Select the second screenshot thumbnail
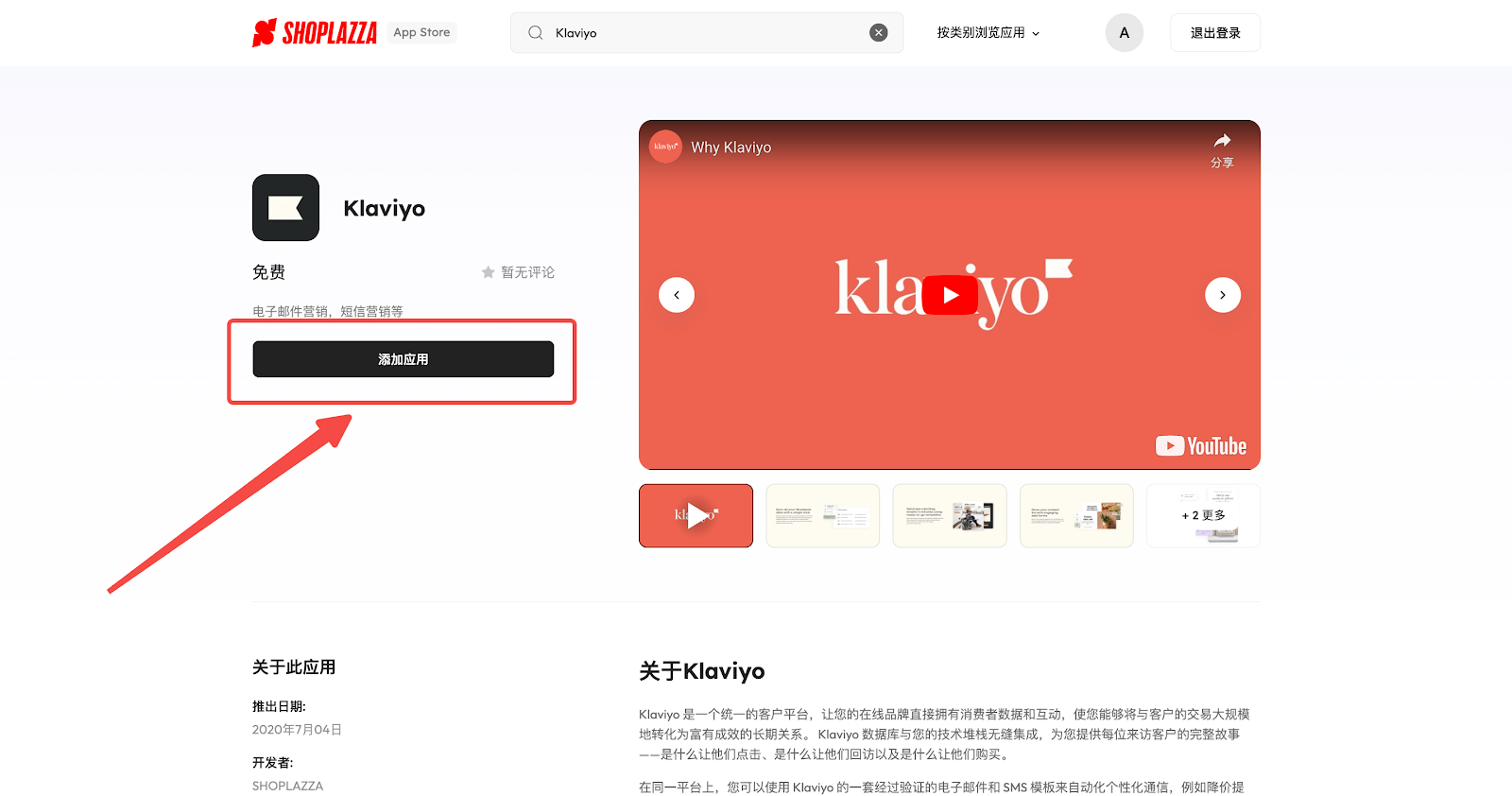The height and width of the screenshot is (796, 1512). 823,516
